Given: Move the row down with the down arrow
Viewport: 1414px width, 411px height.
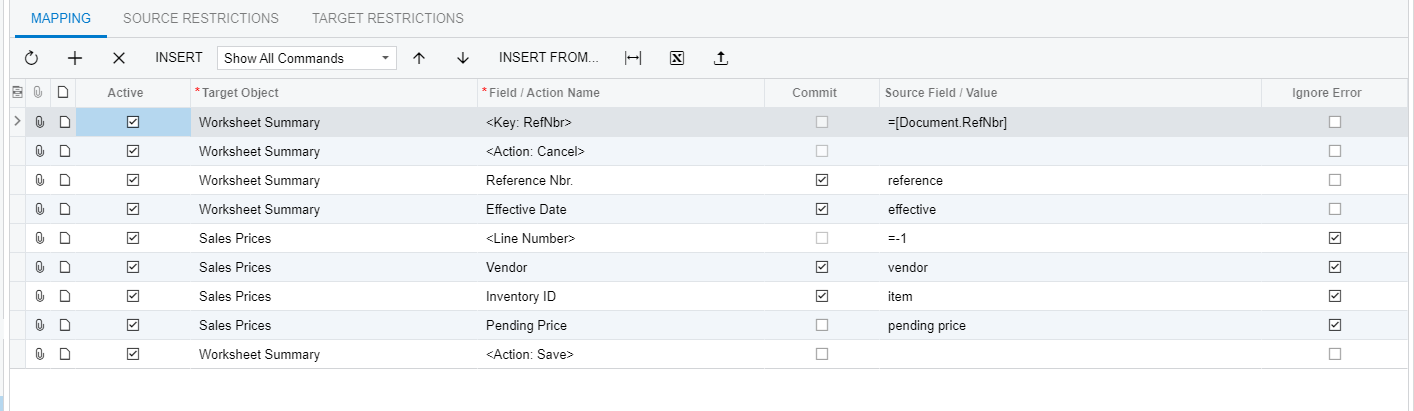Looking at the screenshot, I should pos(463,58).
